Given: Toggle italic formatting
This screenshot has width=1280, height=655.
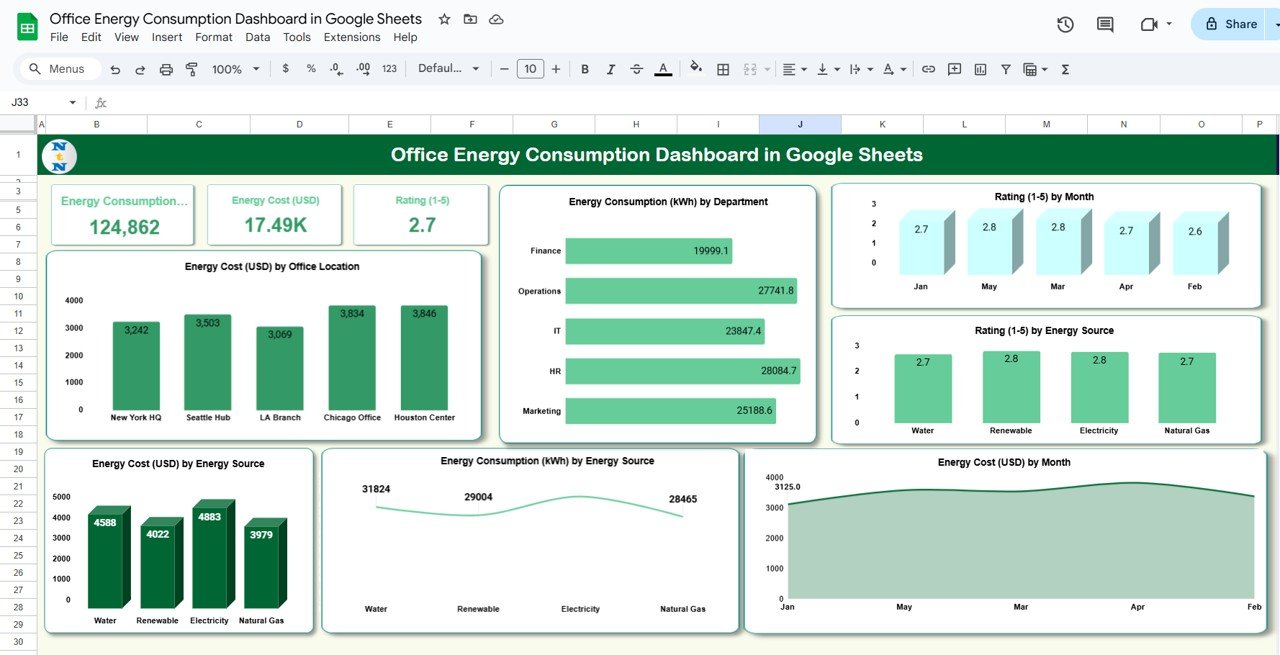Looking at the screenshot, I should point(611,69).
